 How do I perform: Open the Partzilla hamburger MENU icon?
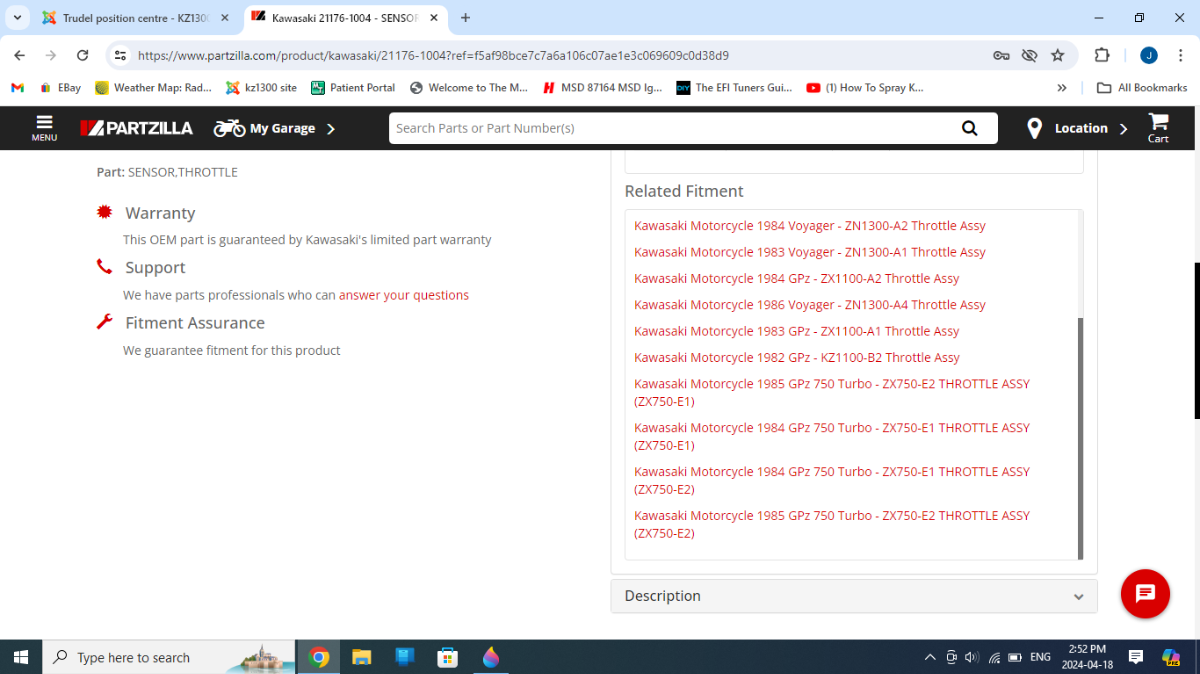[x=44, y=128]
